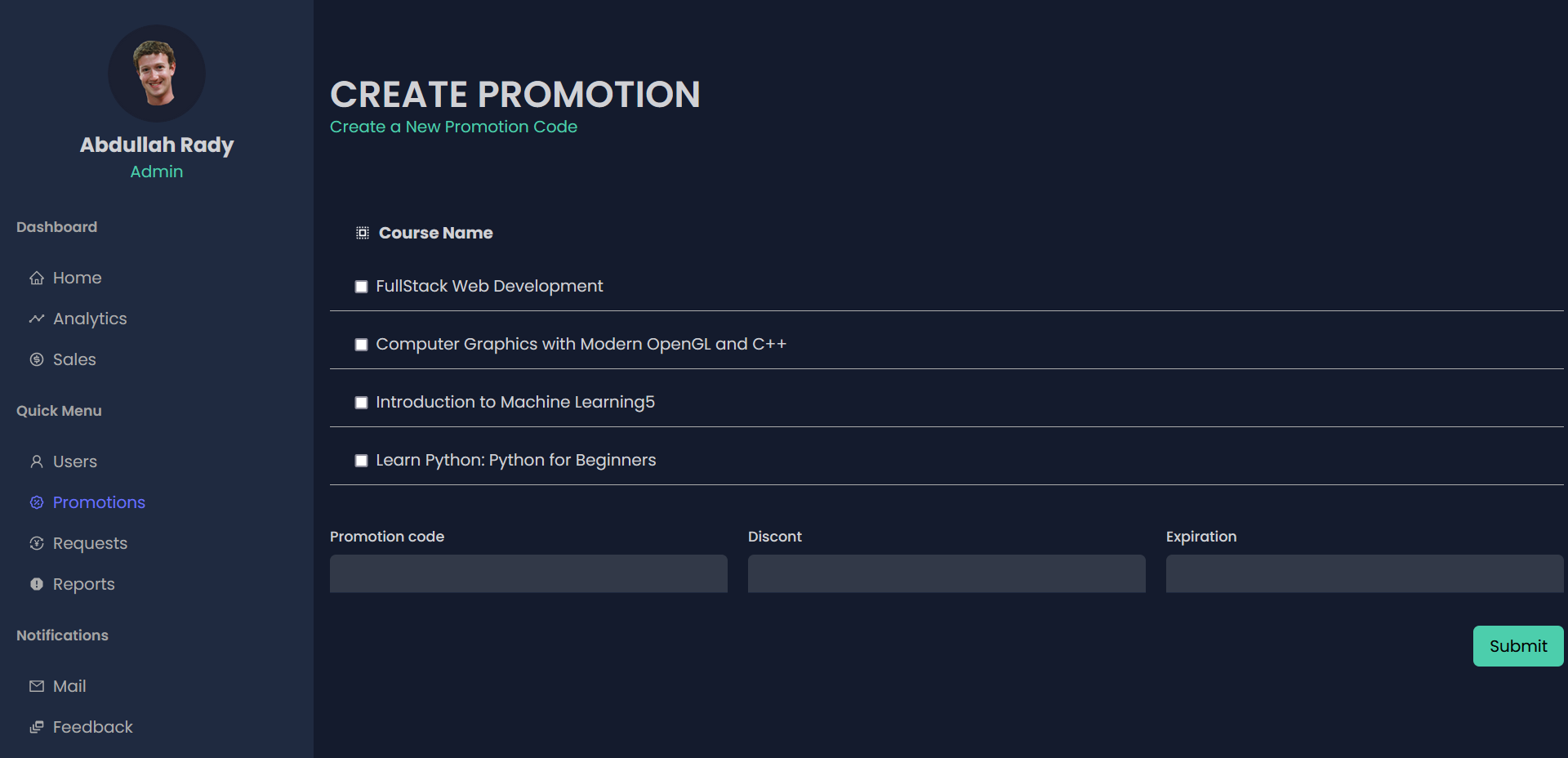Select Learn Python for Beginners checkbox

point(361,461)
